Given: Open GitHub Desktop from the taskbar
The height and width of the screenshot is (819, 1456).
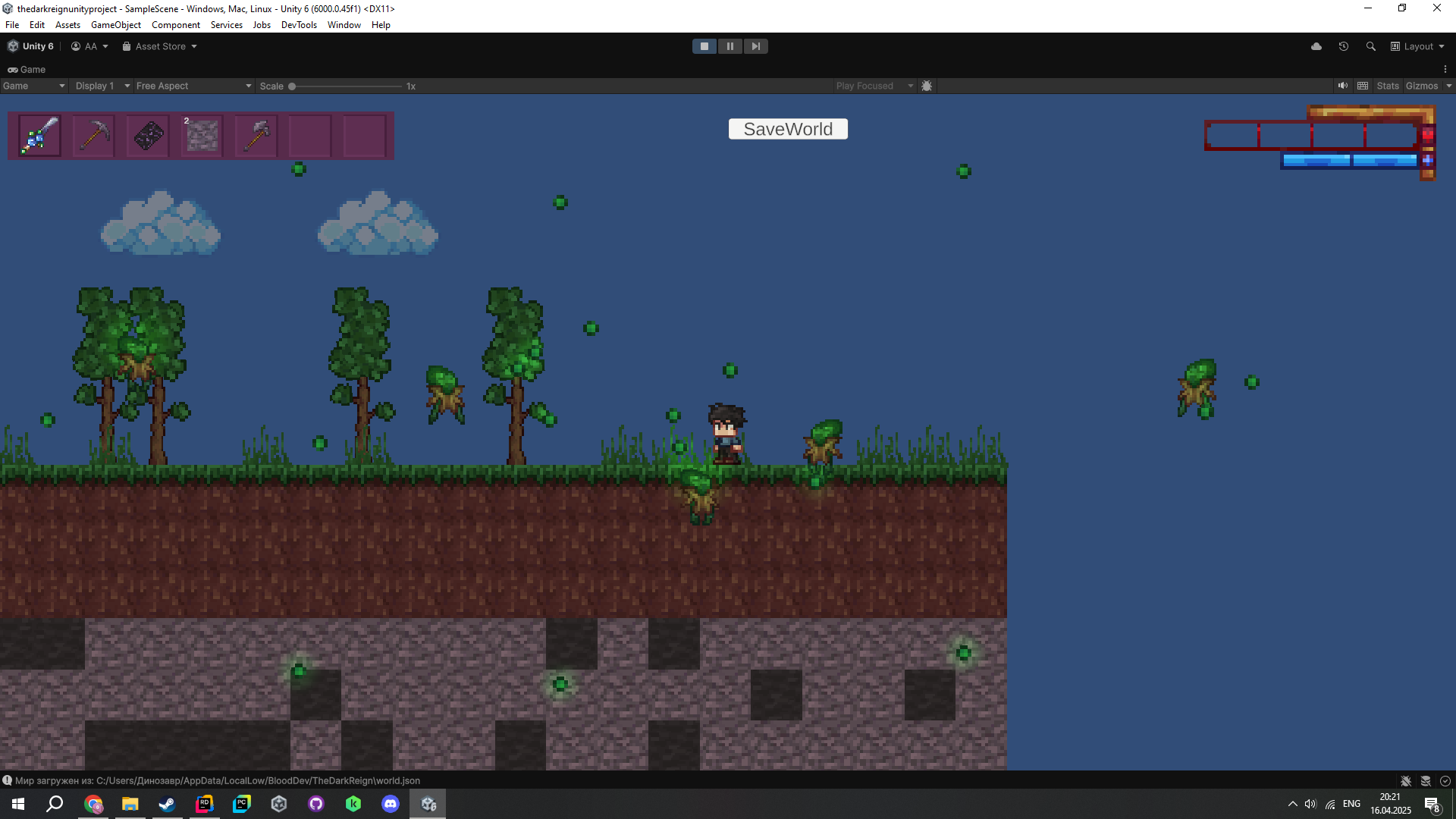Looking at the screenshot, I should coord(316,804).
